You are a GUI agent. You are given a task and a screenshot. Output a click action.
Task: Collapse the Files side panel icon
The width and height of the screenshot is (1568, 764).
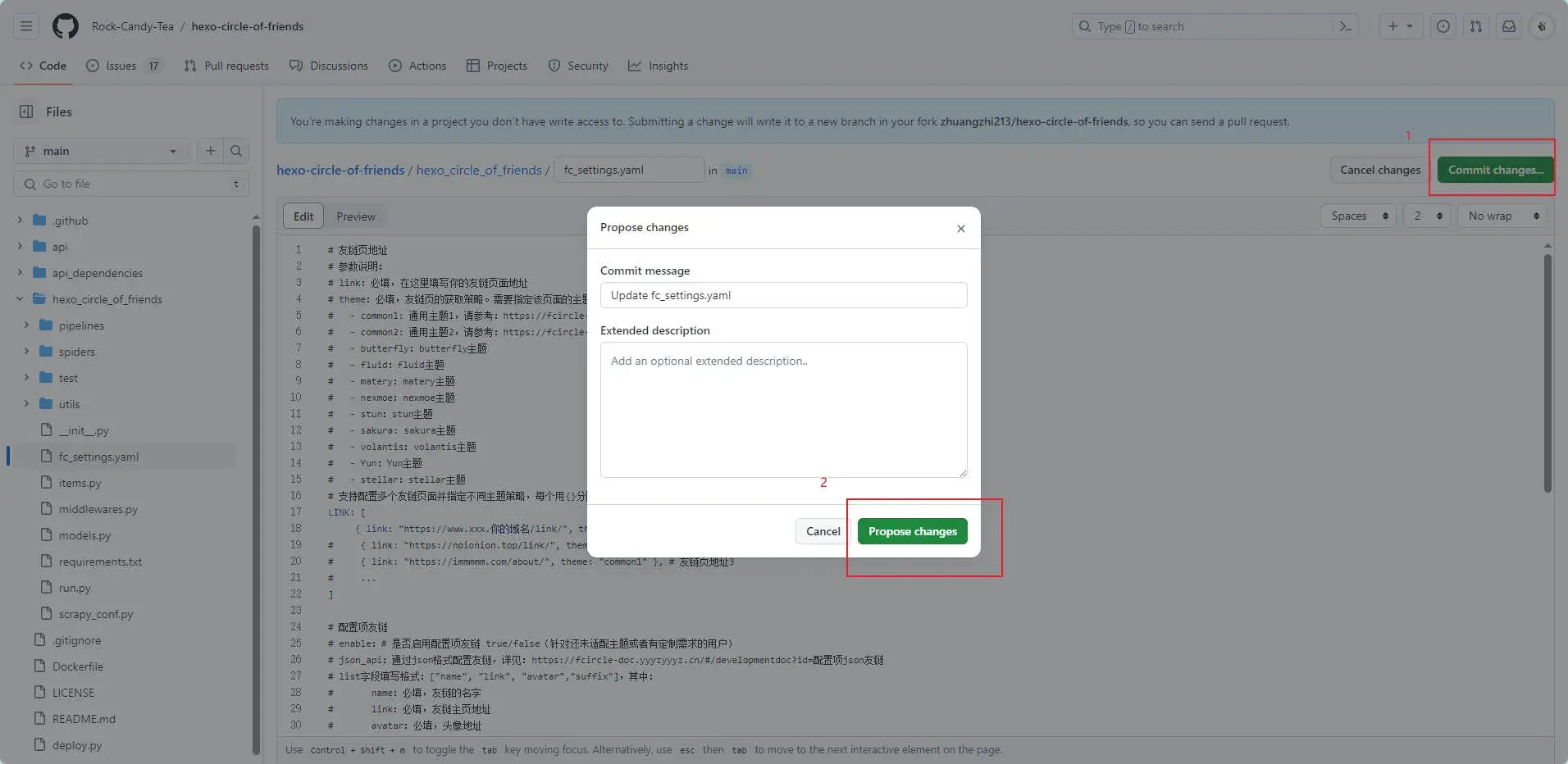coord(26,111)
